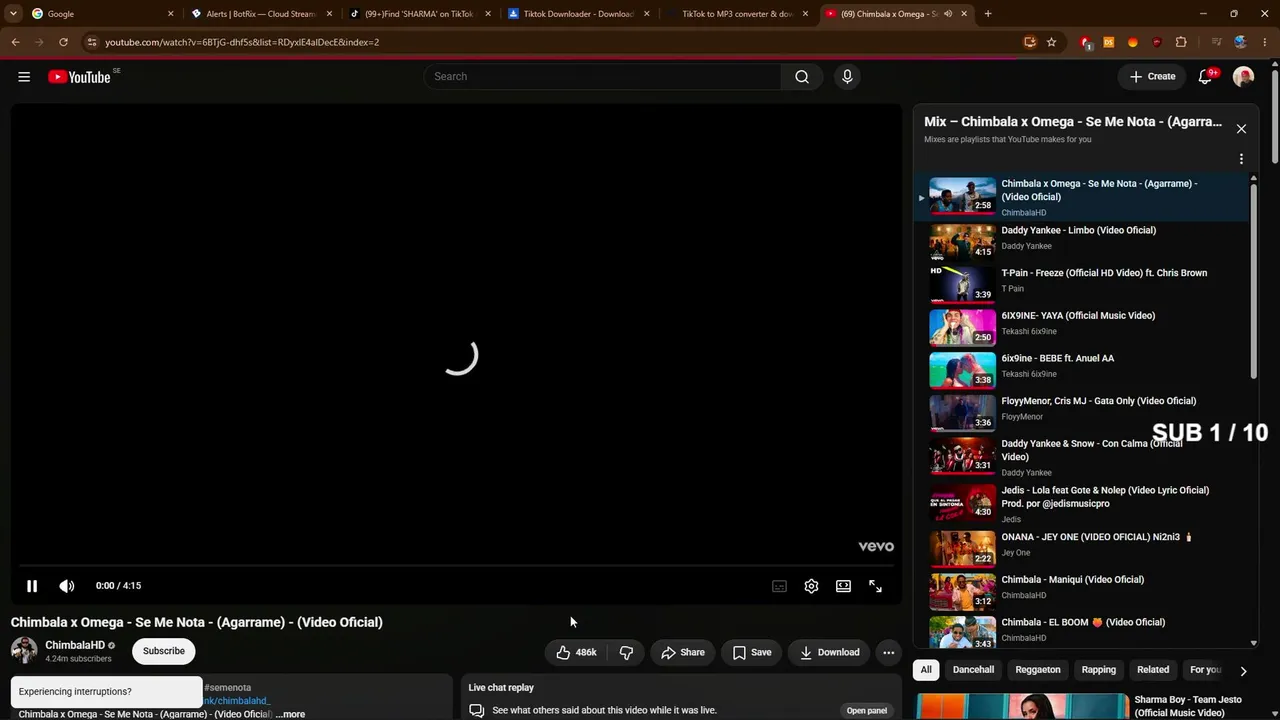1280x720 pixels.
Task: Open Chrome tab search dropdown
Action: point(13,14)
